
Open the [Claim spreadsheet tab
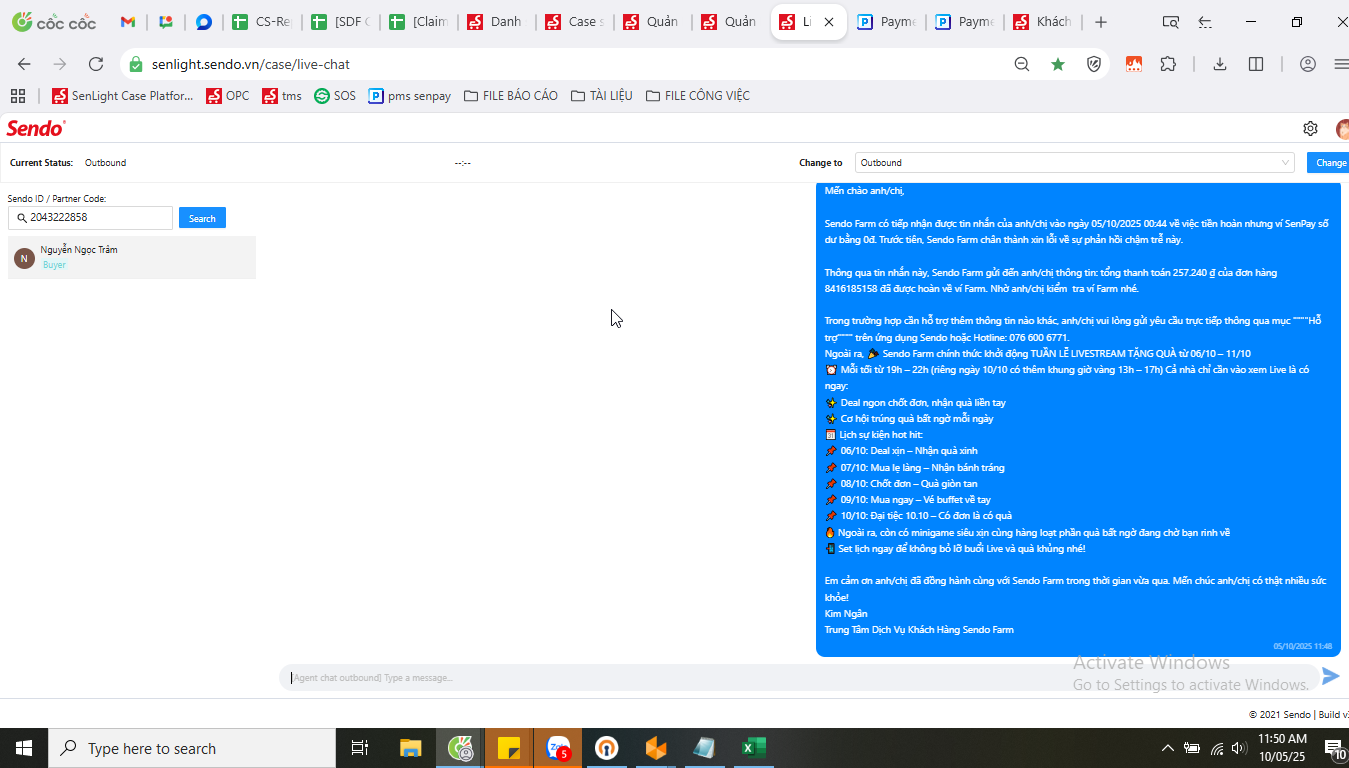419,22
